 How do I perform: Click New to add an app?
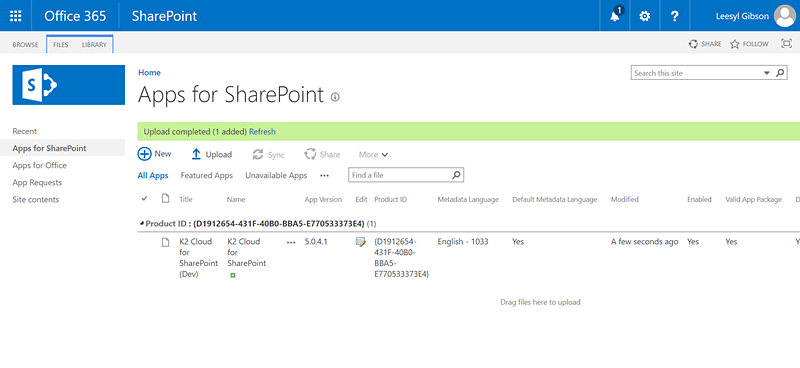(155, 154)
